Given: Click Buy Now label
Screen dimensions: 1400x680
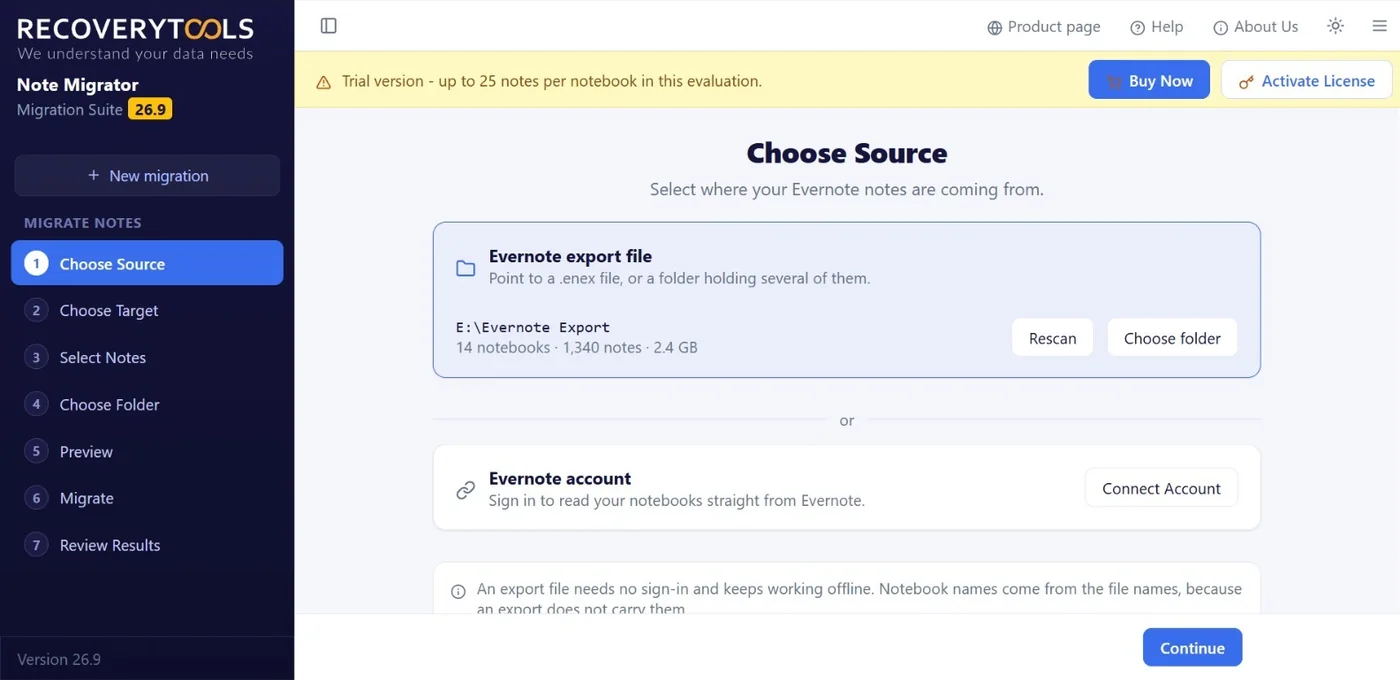Looking at the screenshot, I should (x=1161, y=81).
